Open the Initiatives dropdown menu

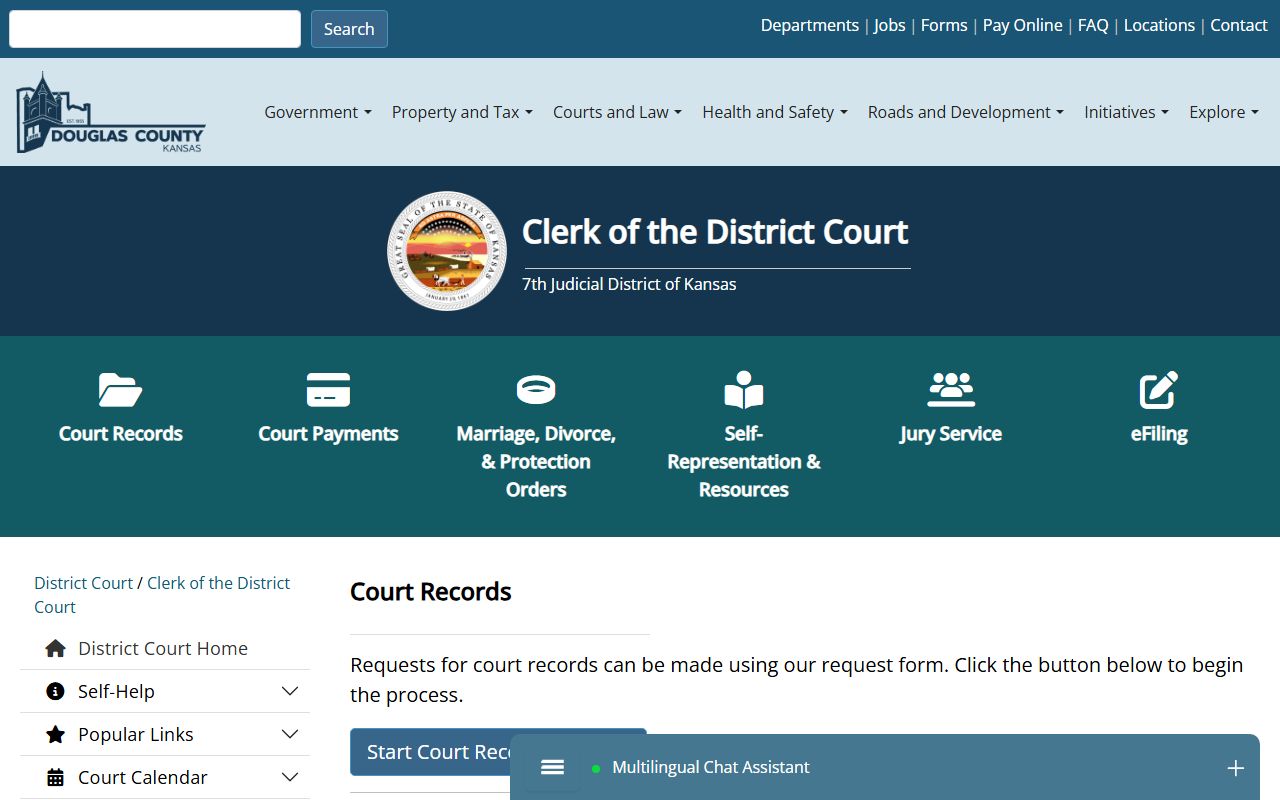pos(1126,112)
